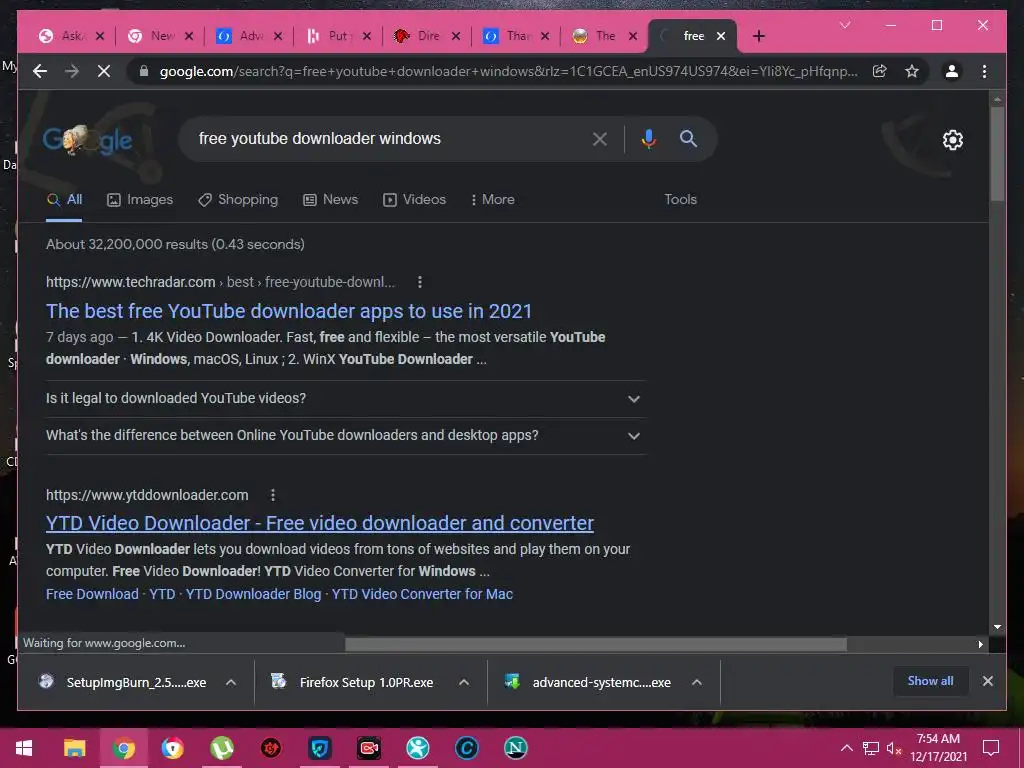Open options for the techradar result
Image resolution: width=1024 pixels, height=768 pixels.
(x=420, y=282)
